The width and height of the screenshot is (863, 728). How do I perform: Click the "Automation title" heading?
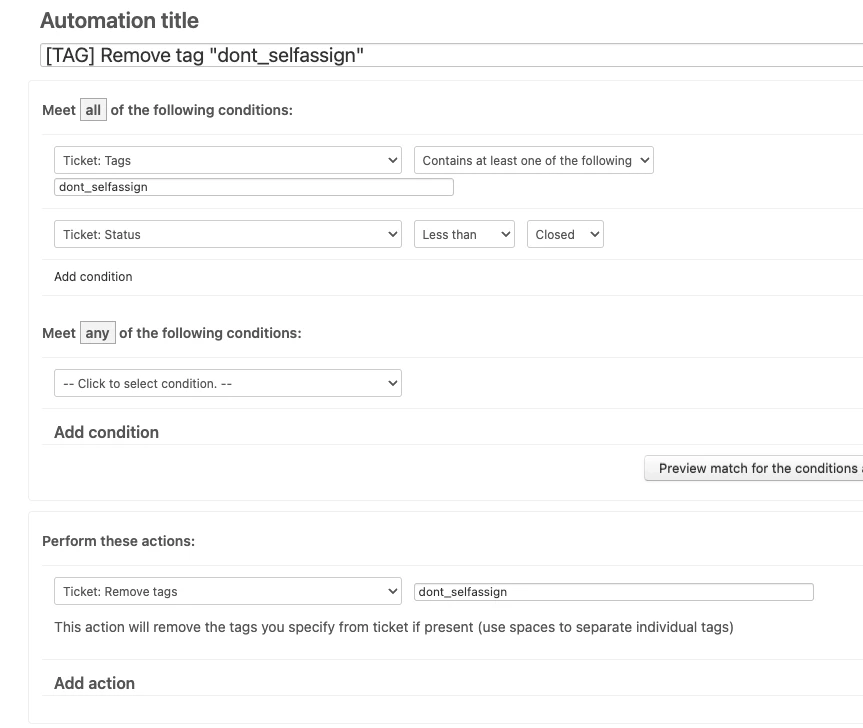coord(119,20)
